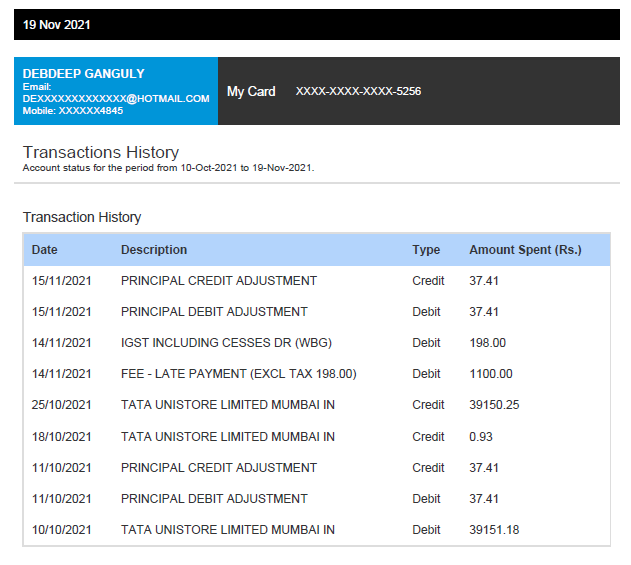This screenshot has width=631, height=565.
Task: Click the Type column header
Action: (426, 250)
